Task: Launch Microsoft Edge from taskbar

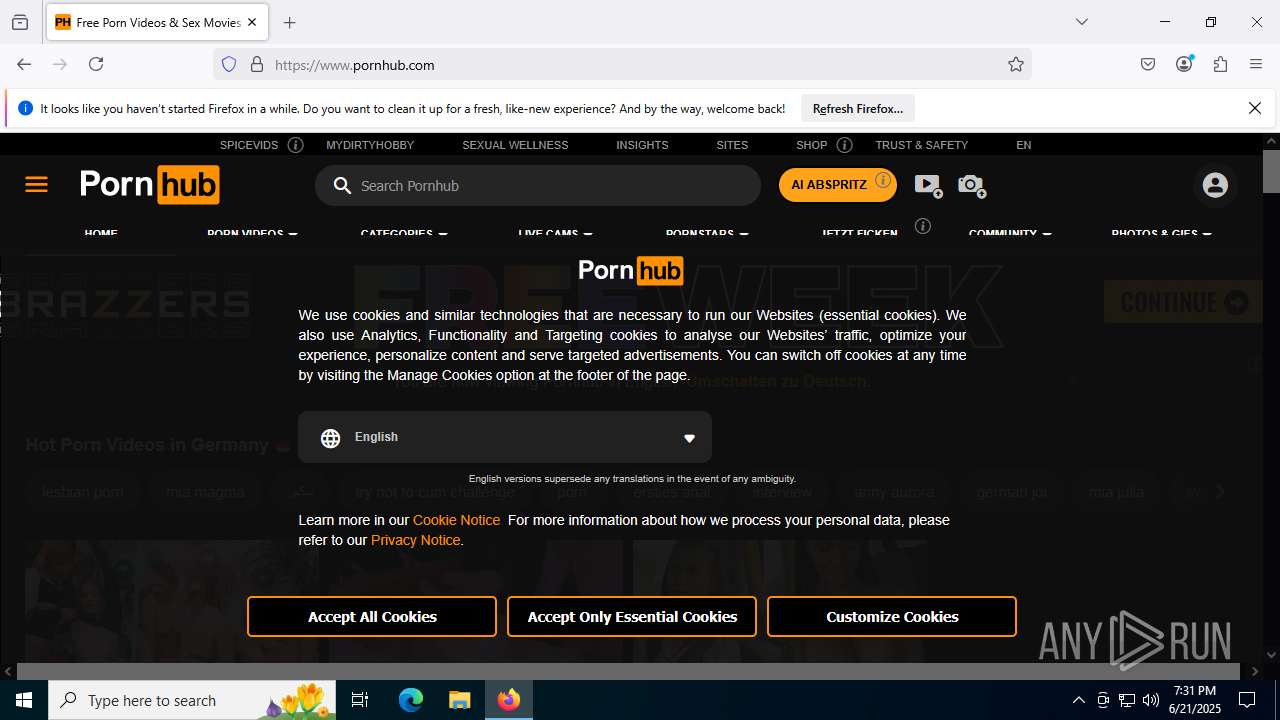Action: click(x=411, y=700)
